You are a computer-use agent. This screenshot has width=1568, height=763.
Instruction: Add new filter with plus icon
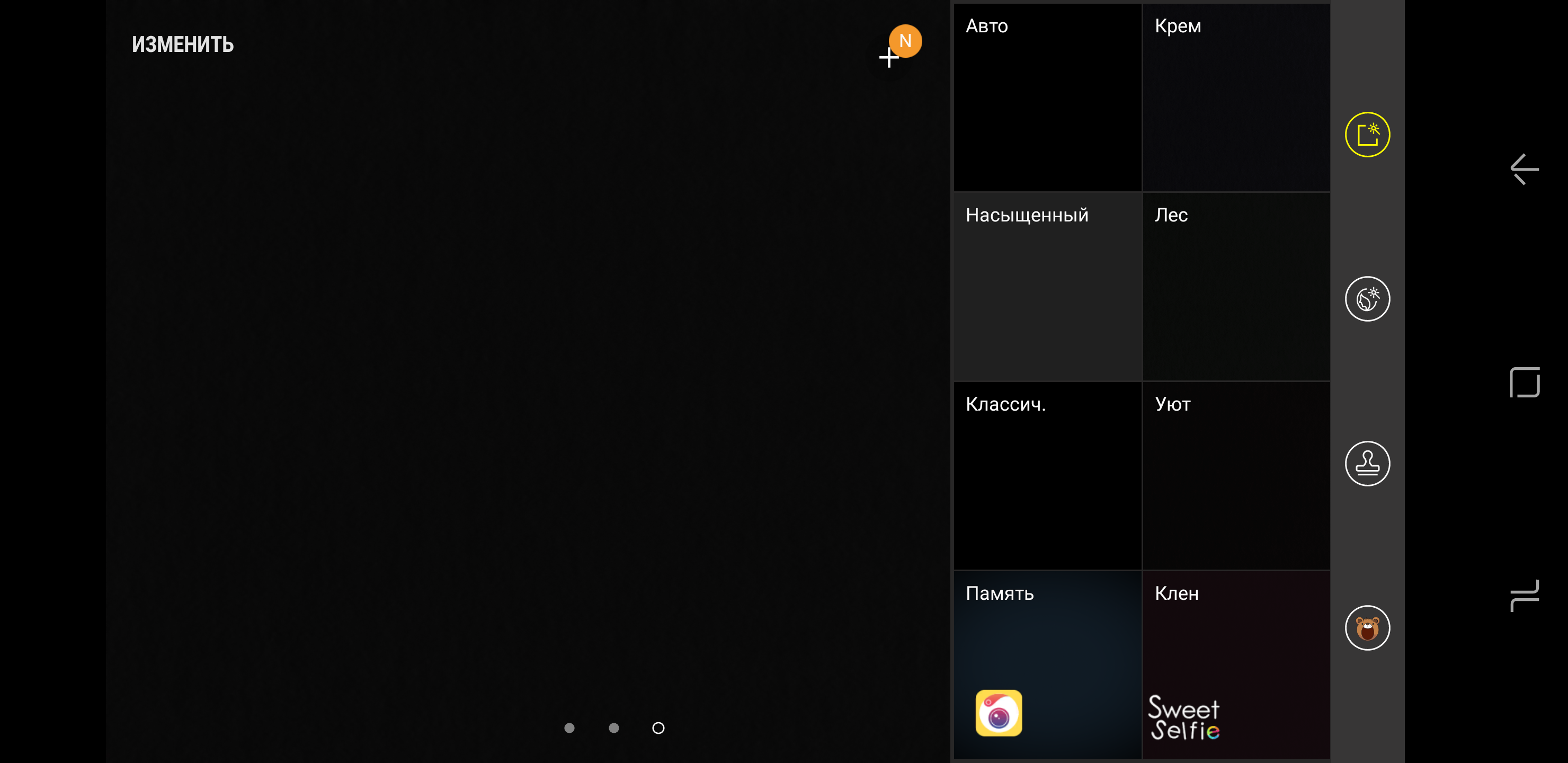[889, 58]
